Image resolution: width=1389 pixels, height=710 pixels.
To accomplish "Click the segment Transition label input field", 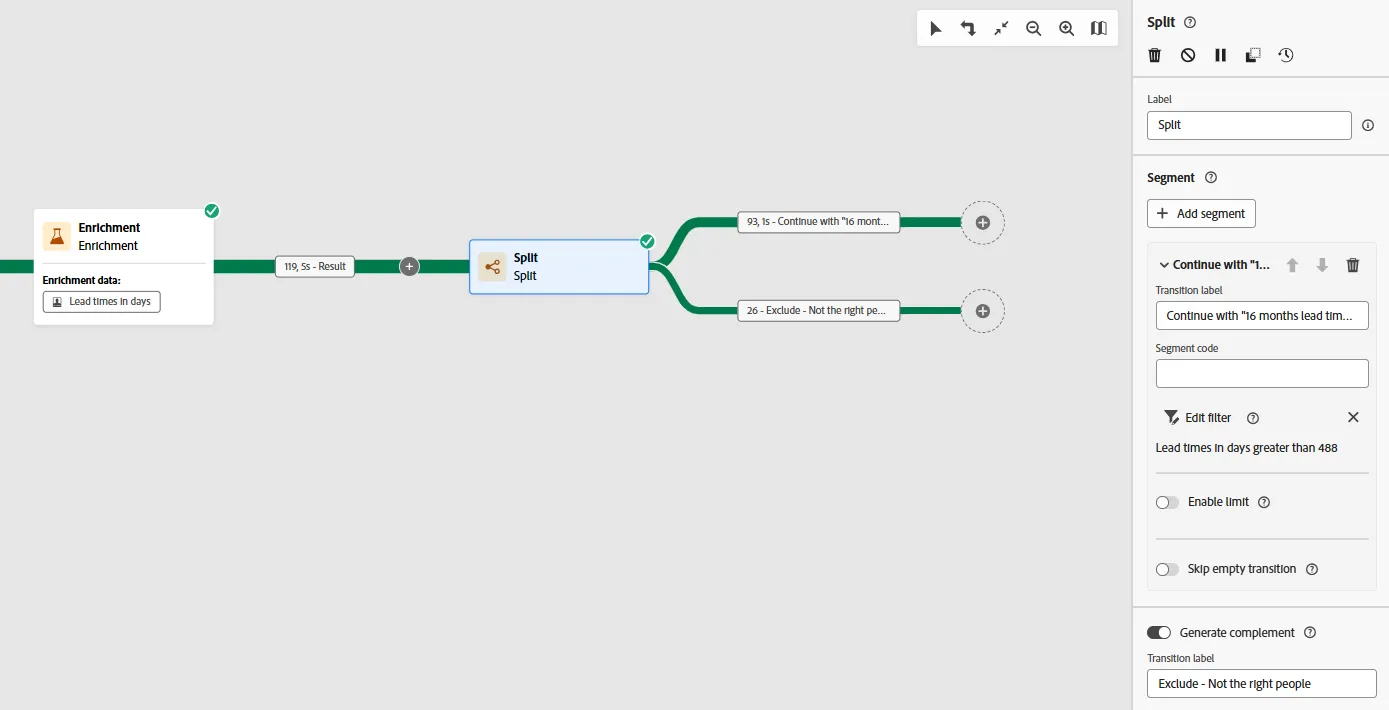I will click(x=1262, y=315).
